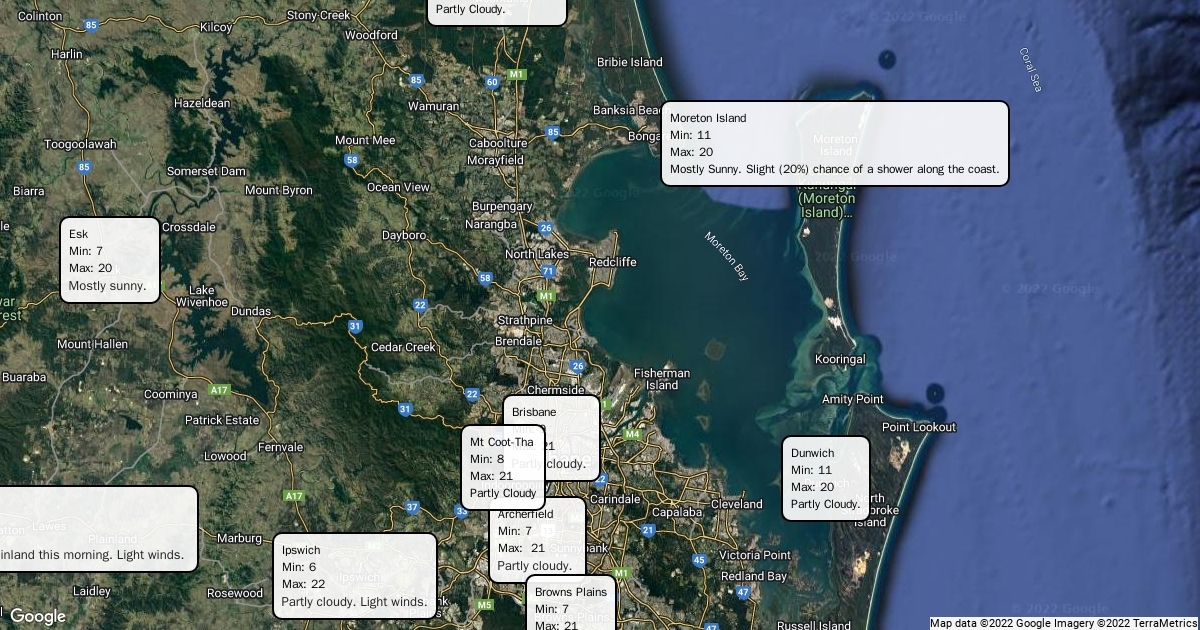
Task: Open the Dunwich weather popup
Action: click(x=825, y=478)
